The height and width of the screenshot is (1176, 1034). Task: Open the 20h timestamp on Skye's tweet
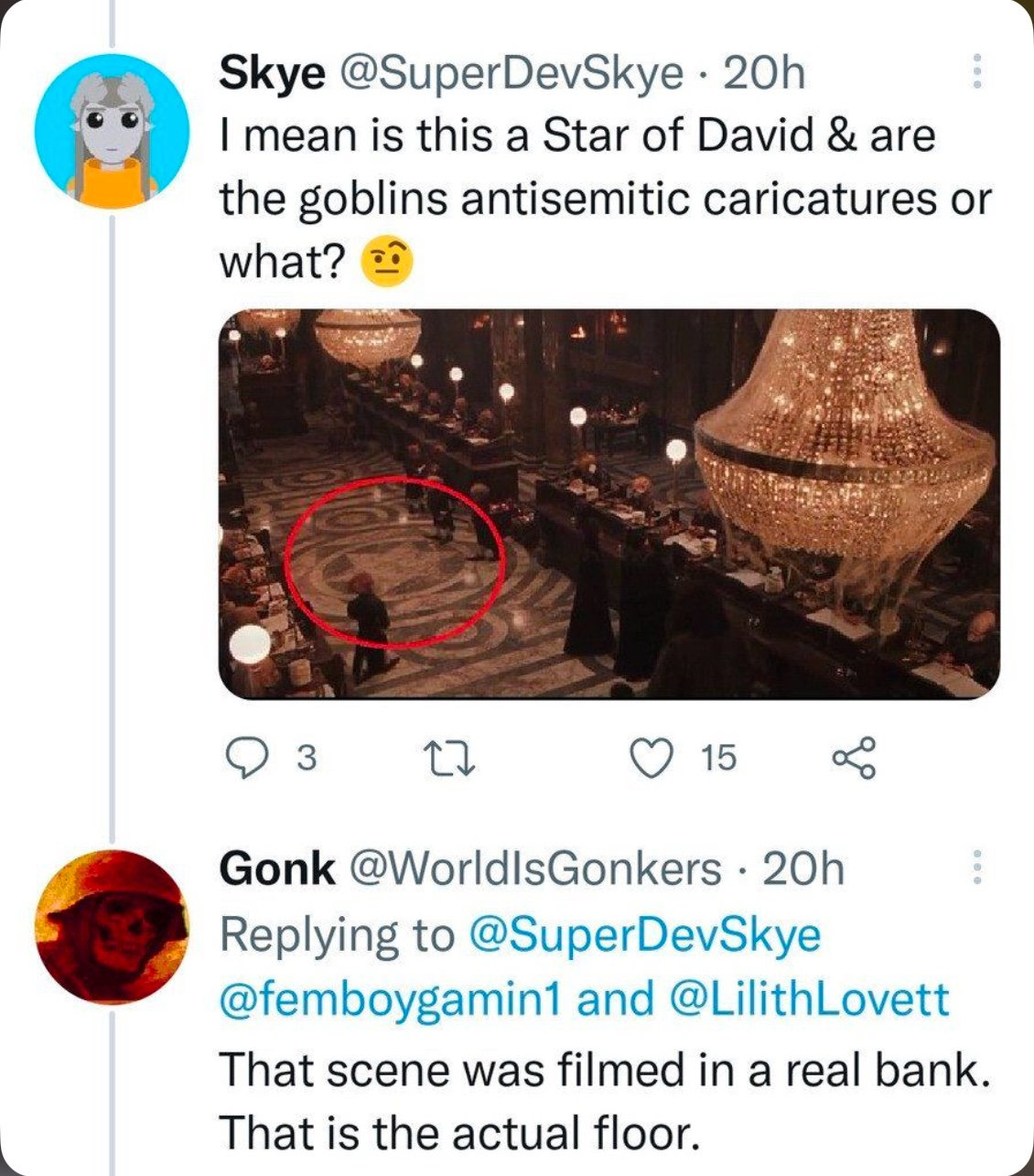click(764, 73)
